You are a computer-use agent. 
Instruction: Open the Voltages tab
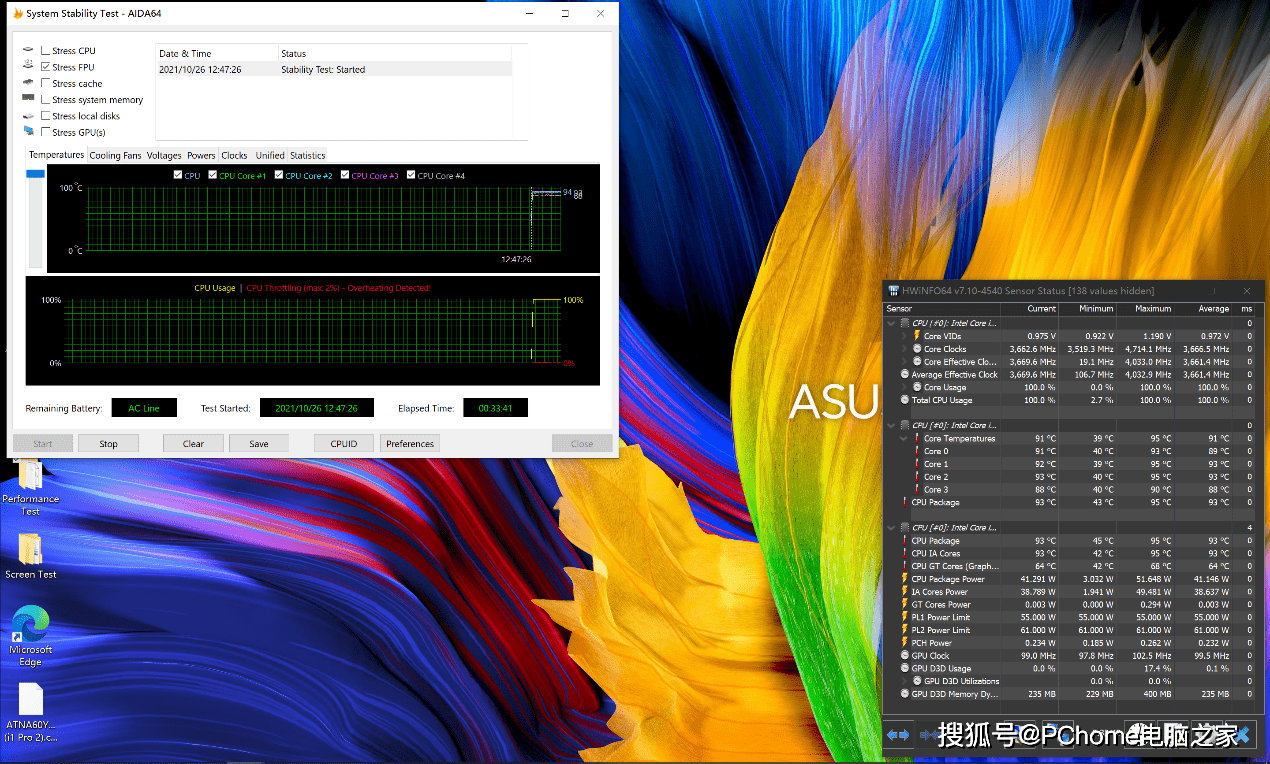[x=164, y=155]
